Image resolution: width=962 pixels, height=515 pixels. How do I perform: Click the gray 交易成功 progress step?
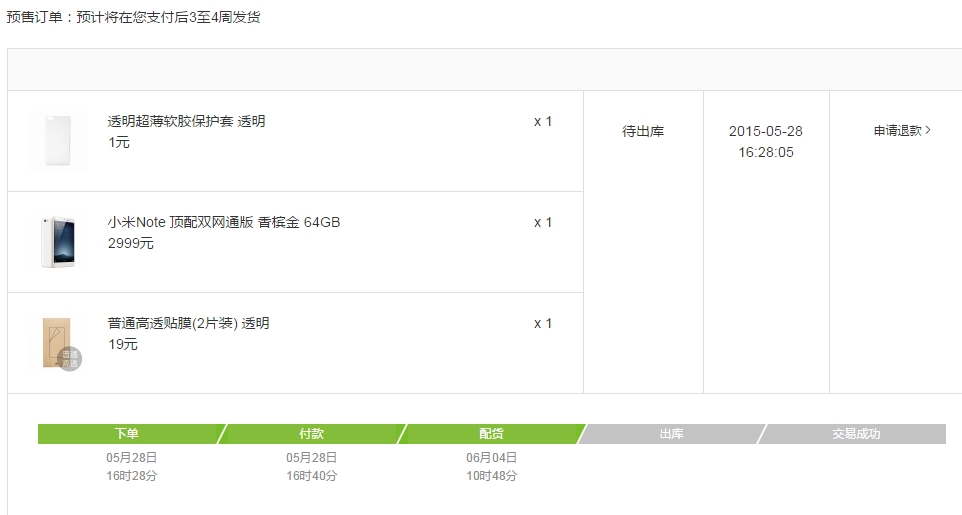[856, 434]
